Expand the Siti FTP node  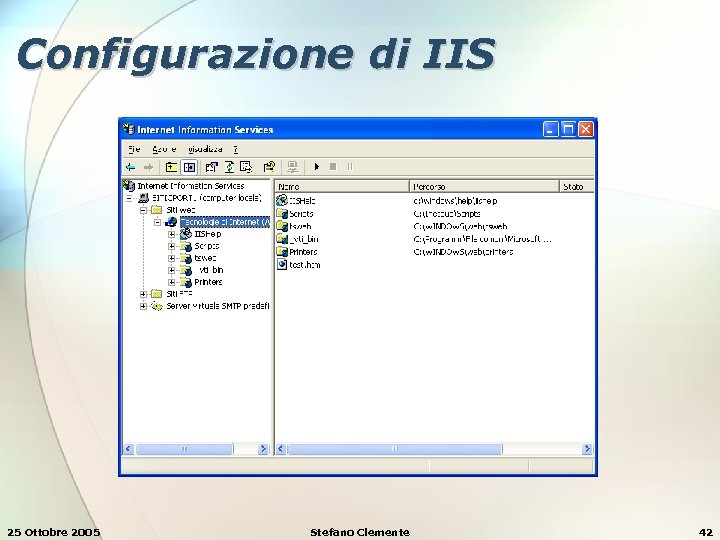point(143,294)
